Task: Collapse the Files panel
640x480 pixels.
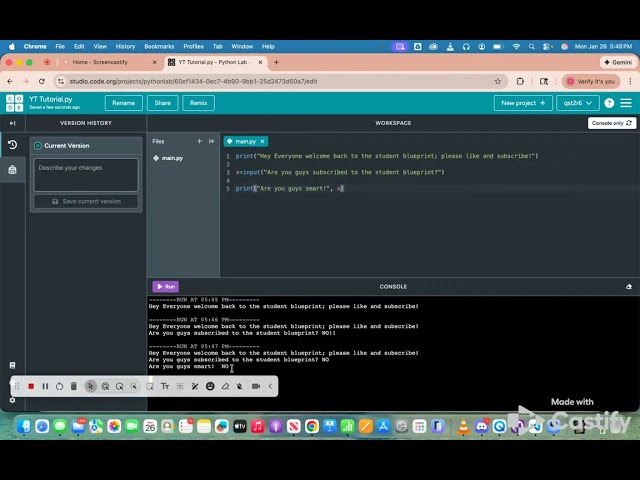Action: [211, 141]
